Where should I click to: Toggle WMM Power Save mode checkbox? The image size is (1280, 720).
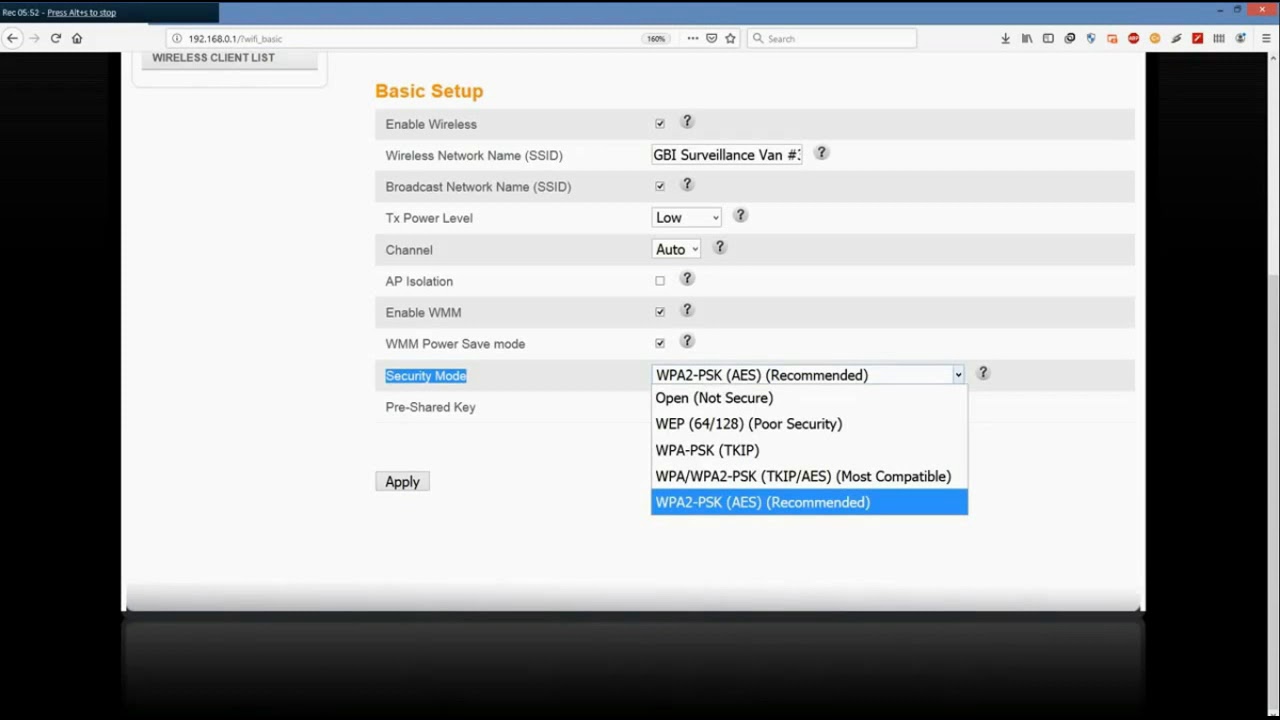[x=660, y=343]
